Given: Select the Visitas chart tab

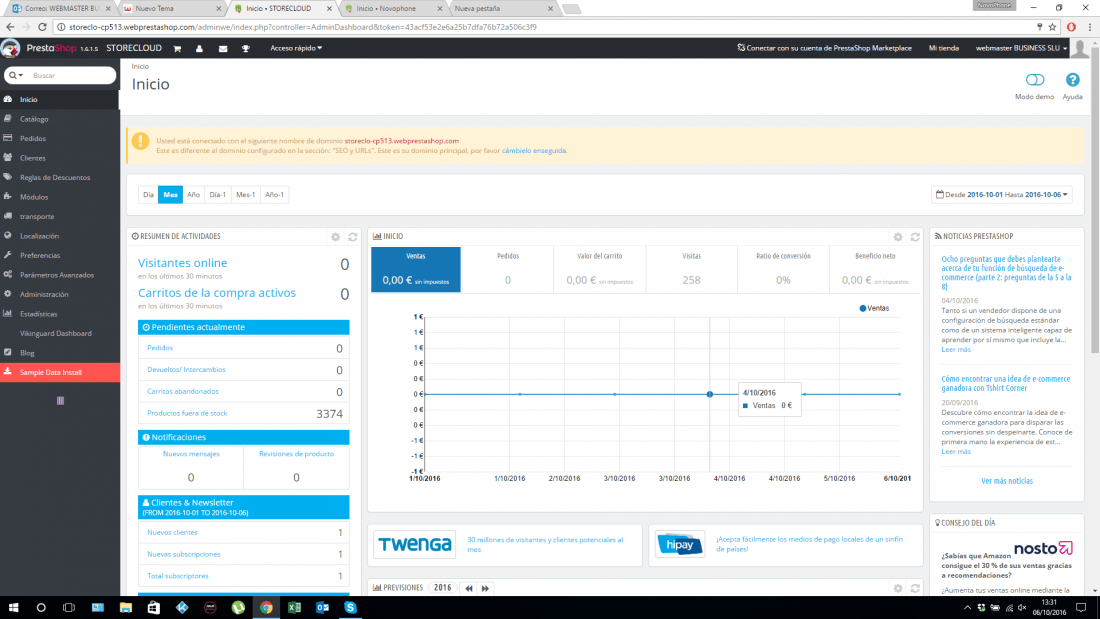Looking at the screenshot, I should click(x=691, y=269).
